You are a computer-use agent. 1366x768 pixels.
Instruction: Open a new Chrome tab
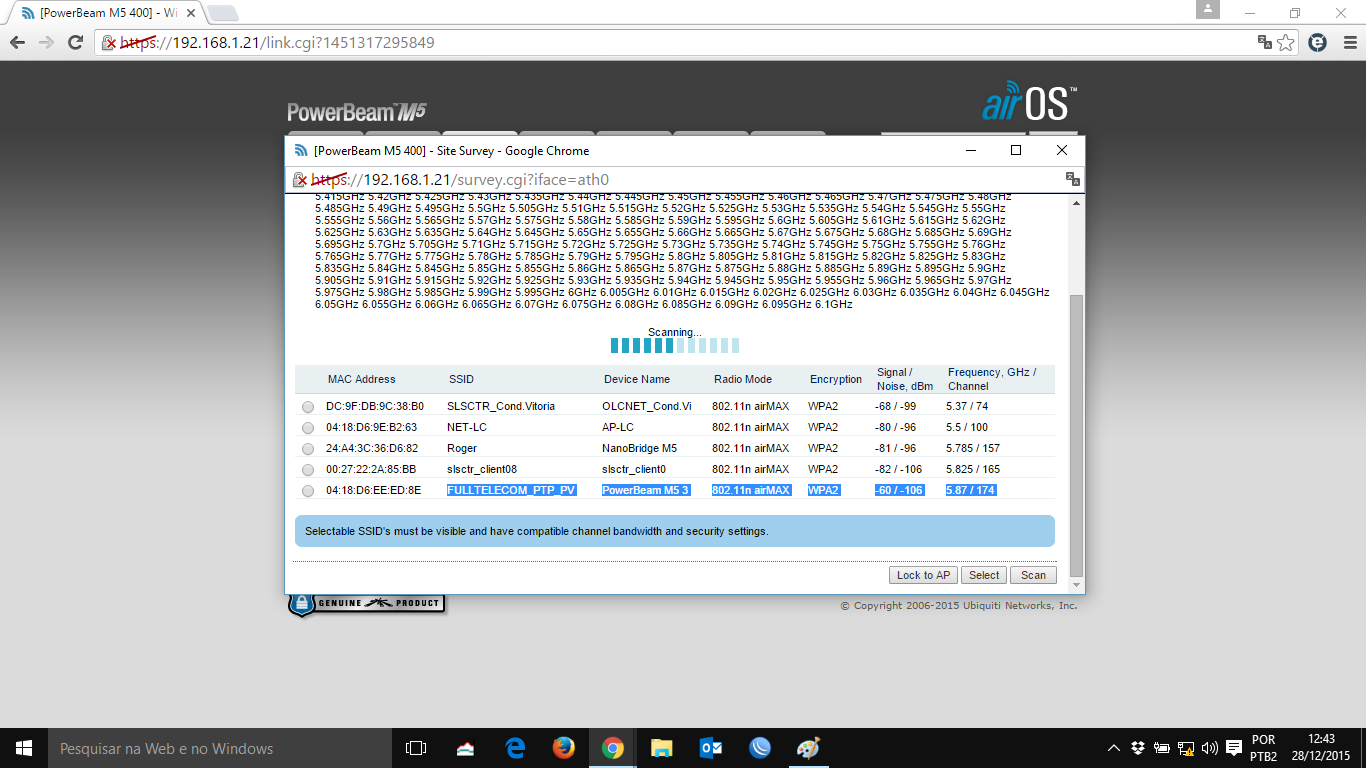tap(222, 13)
